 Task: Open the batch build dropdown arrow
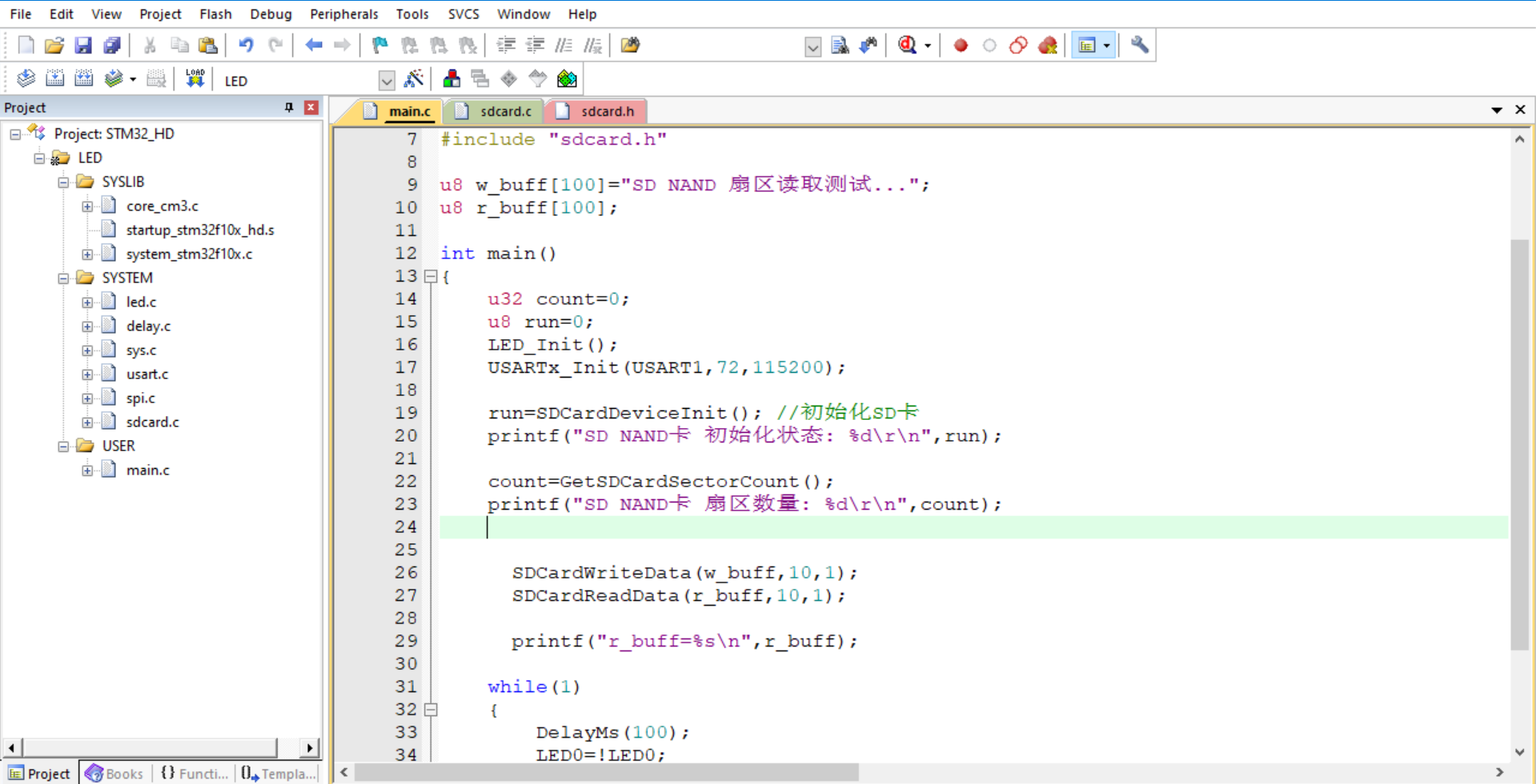133,79
